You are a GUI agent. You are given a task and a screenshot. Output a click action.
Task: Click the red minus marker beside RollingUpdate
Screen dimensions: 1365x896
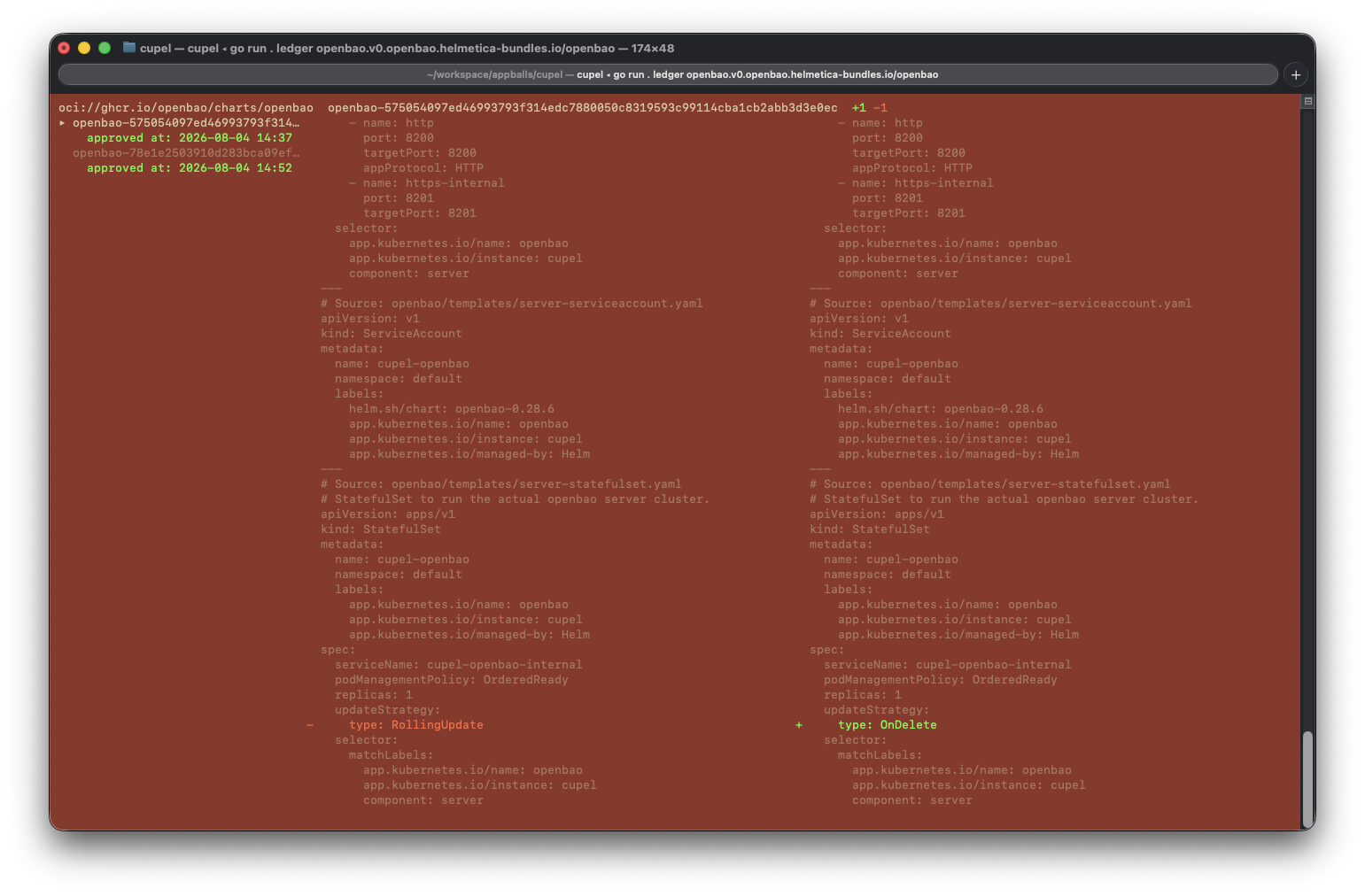click(x=310, y=725)
